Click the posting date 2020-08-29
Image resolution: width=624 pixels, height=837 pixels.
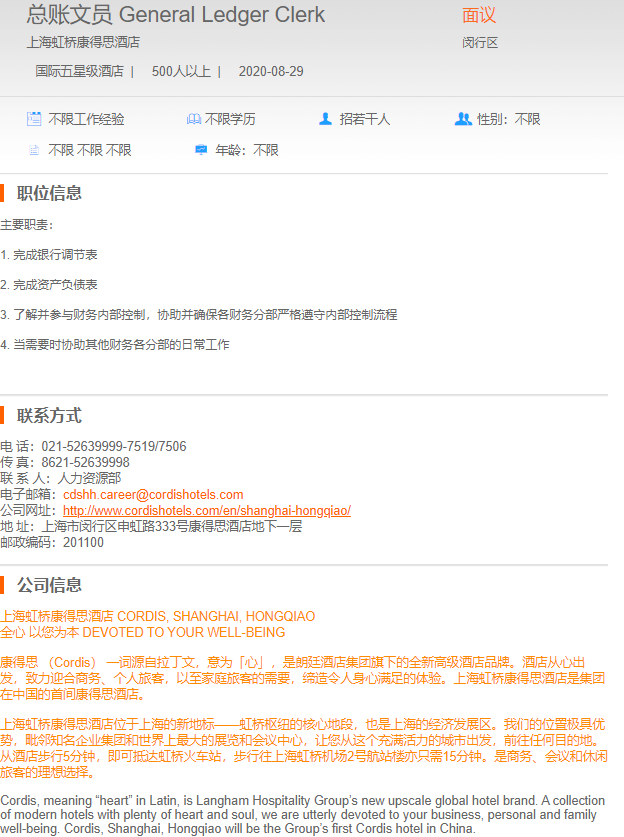pos(271,71)
